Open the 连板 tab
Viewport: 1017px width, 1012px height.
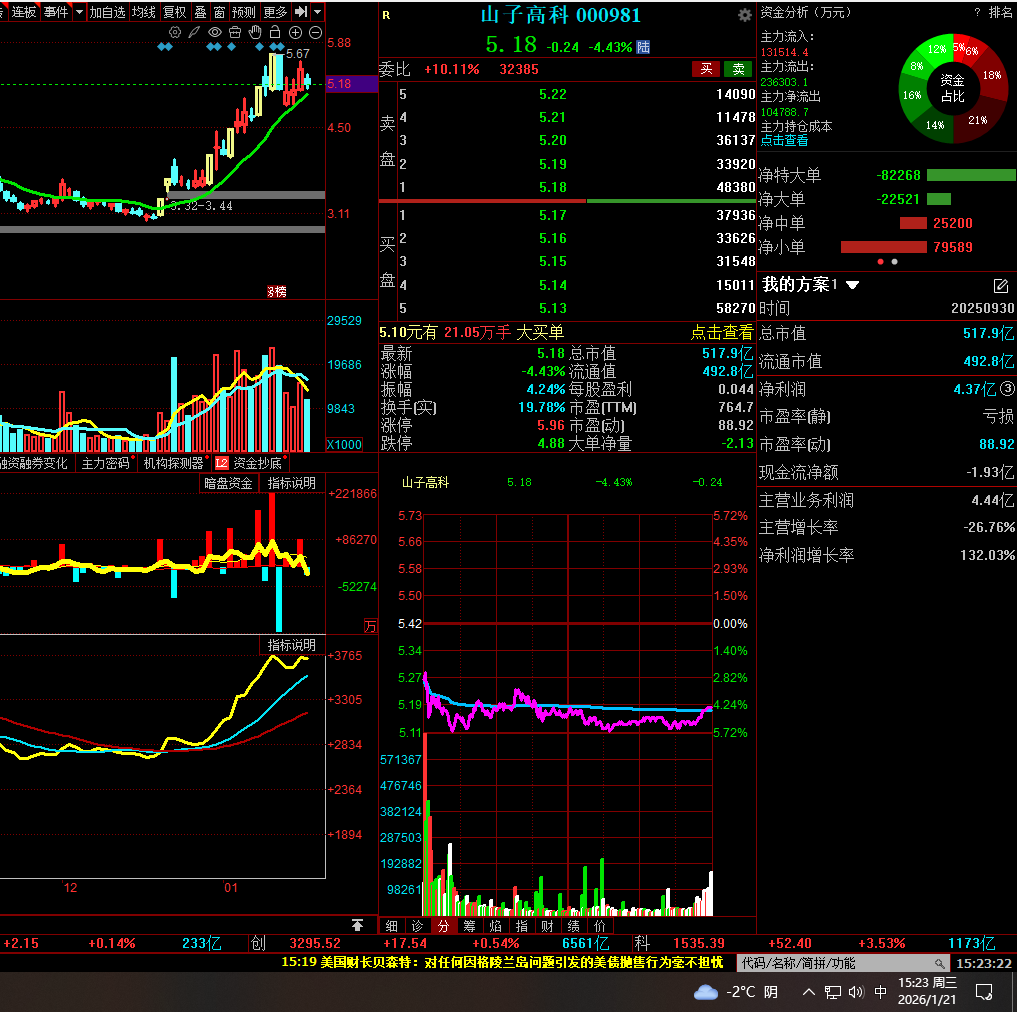coord(24,12)
